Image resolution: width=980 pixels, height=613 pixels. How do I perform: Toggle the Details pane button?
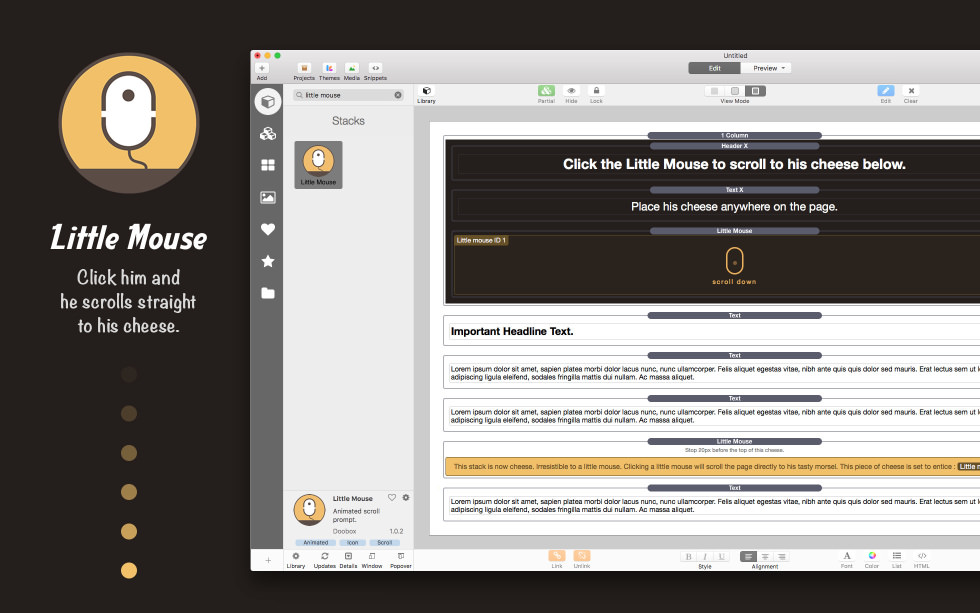348,556
